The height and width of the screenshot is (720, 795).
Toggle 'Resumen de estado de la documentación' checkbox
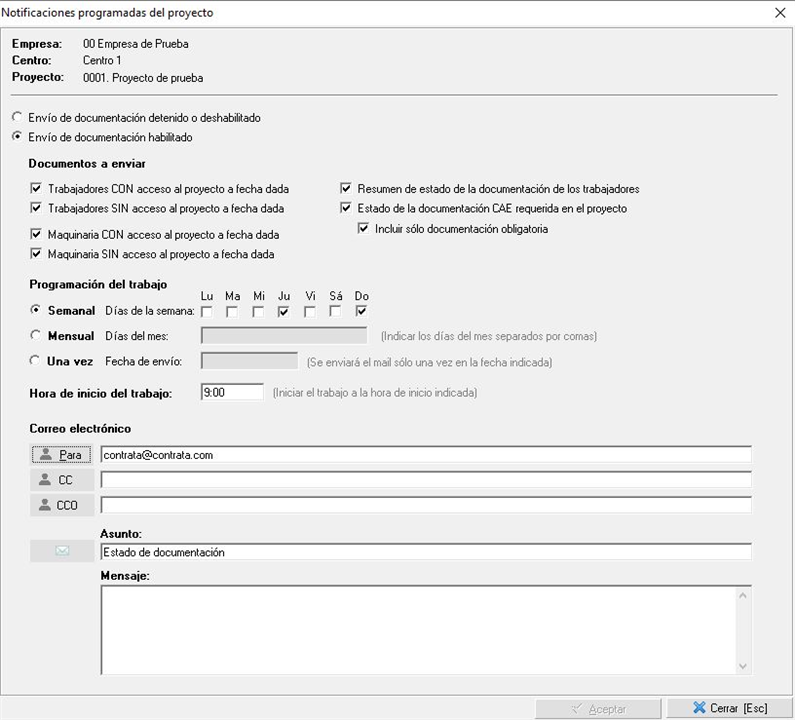tap(346, 189)
